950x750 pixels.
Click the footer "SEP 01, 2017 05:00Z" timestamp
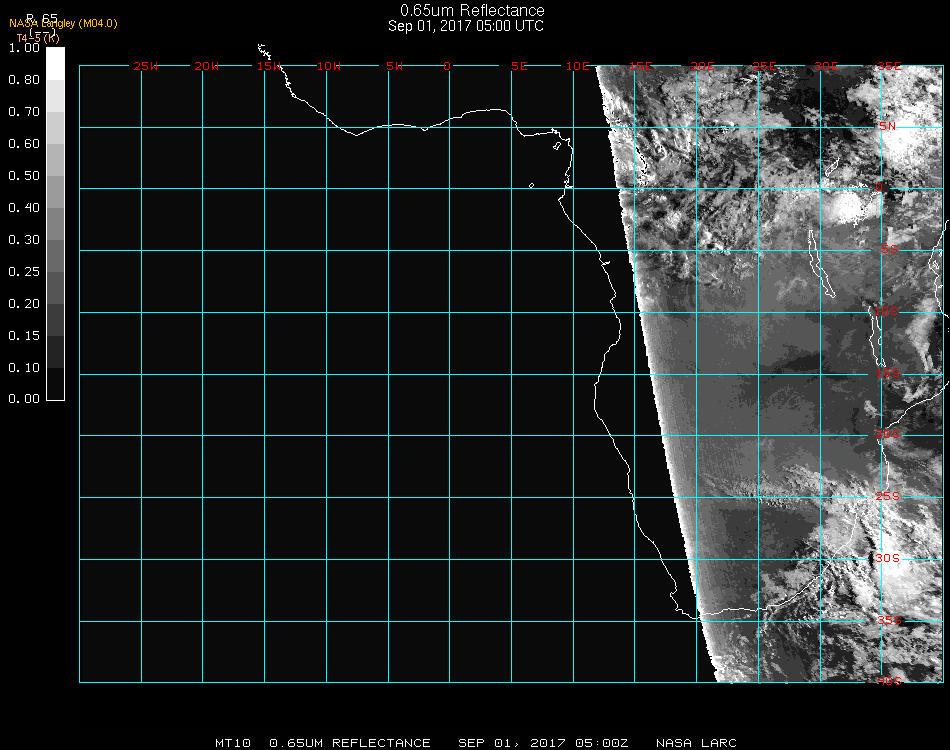pyautogui.click(x=543, y=743)
